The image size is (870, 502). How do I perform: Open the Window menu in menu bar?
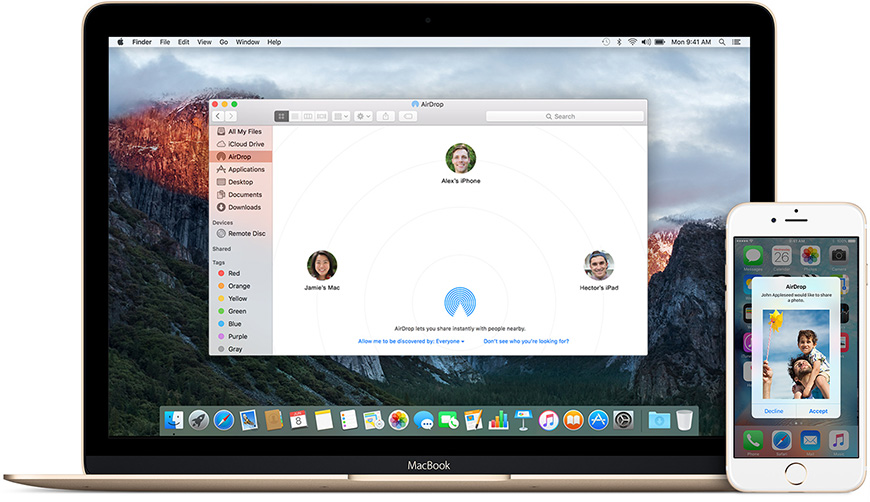click(x=247, y=42)
